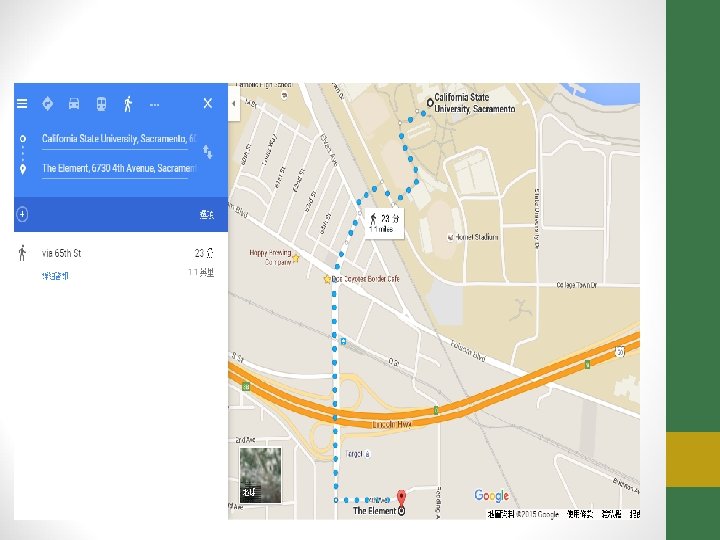Open route options link in blue bar
The width and height of the screenshot is (720, 540).
click(207, 214)
